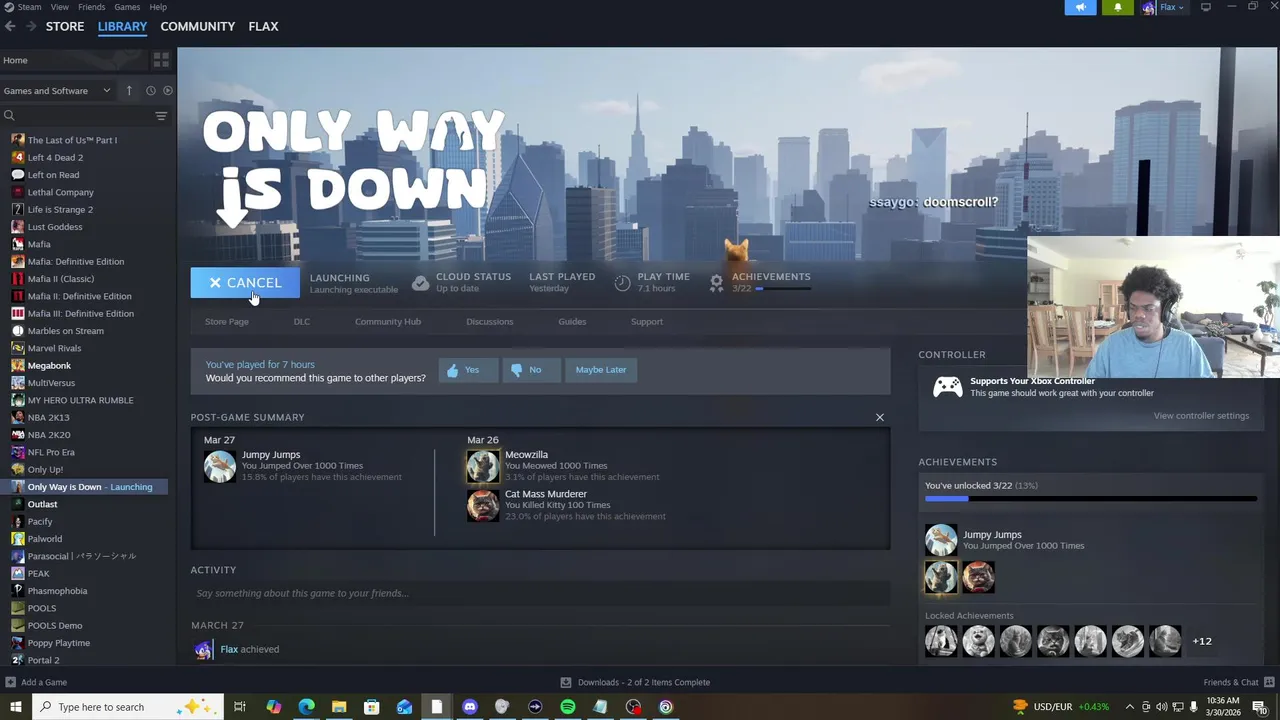1280x720 pixels.
Task: Open Downloads status in bottom bar
Action: (635, 683)
